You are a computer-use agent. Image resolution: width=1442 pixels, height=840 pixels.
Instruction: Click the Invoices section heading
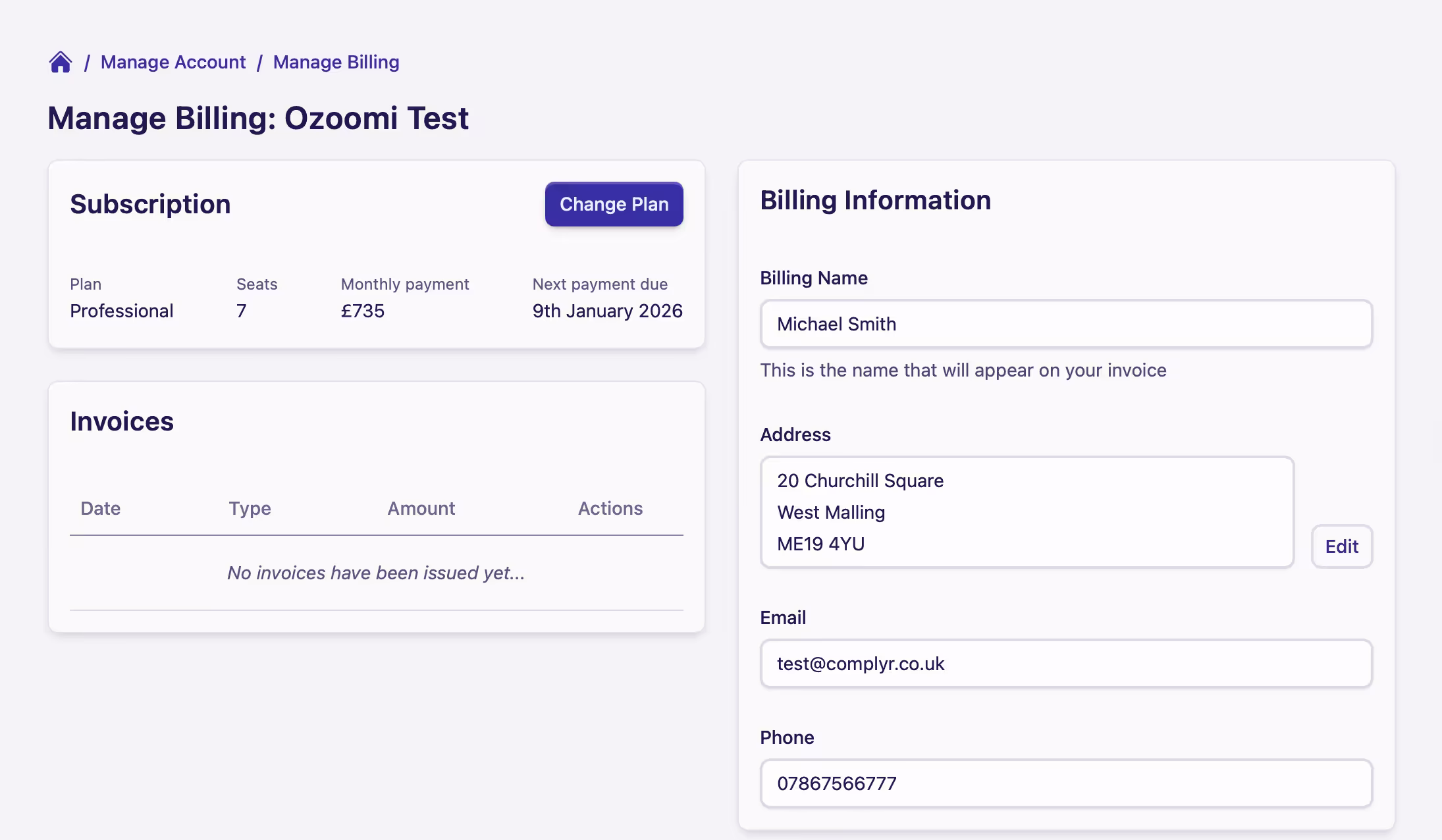pyautogui.click(x=122, y=421)
